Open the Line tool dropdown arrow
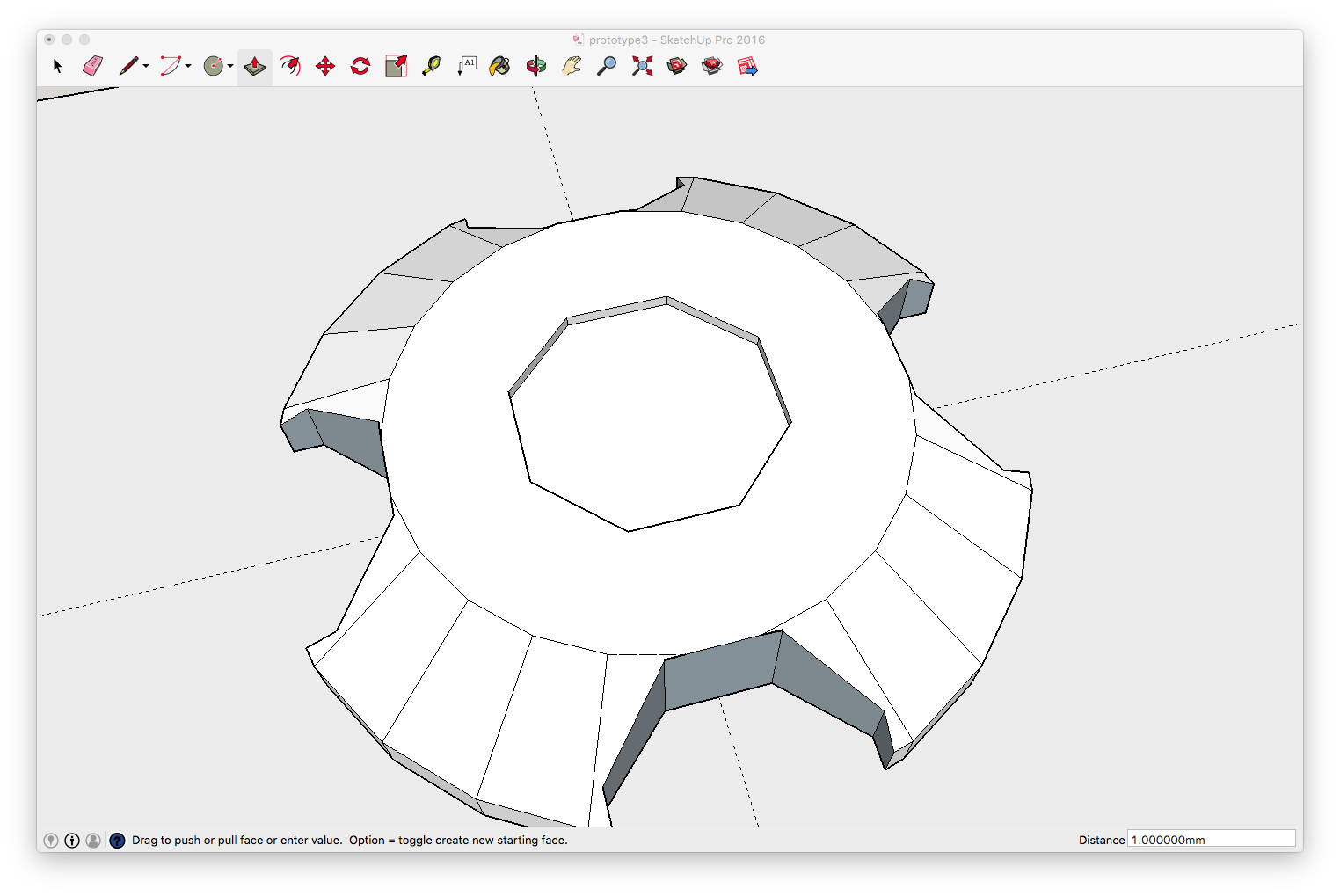The width and height of the screenshot is (1340, 896). [146, 66]
